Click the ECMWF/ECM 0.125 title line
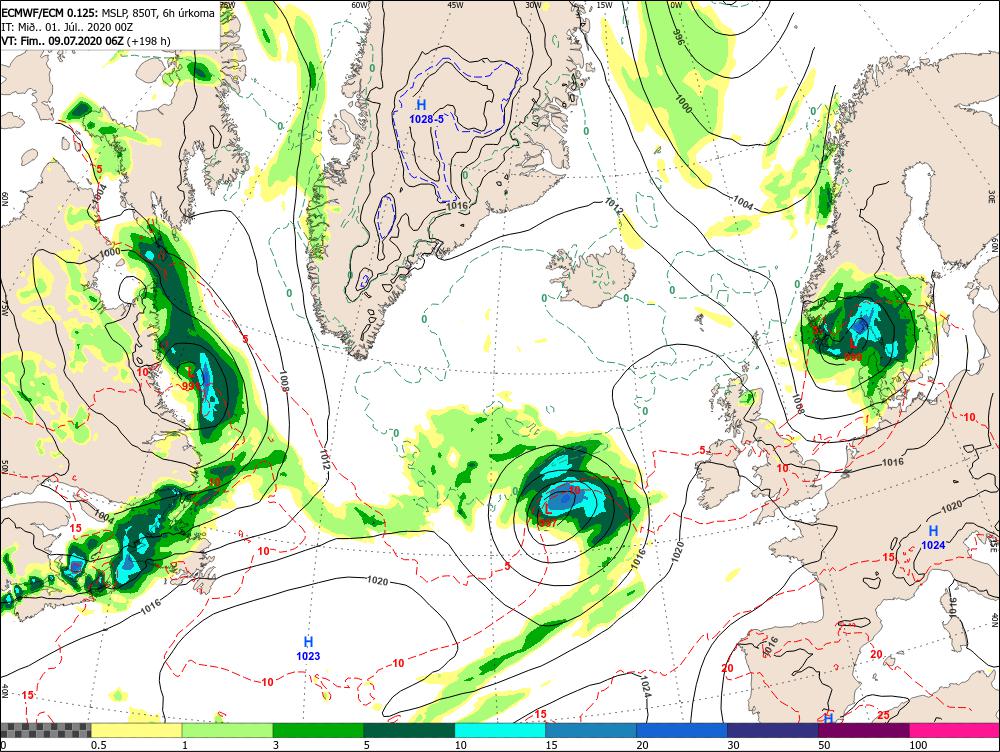 [108, 13]
